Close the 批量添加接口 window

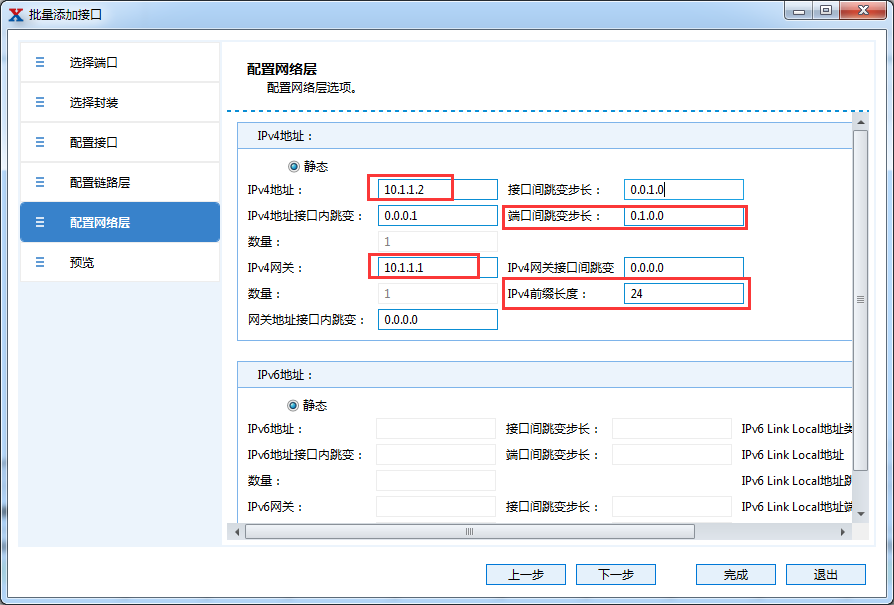[x=863, y=10]
